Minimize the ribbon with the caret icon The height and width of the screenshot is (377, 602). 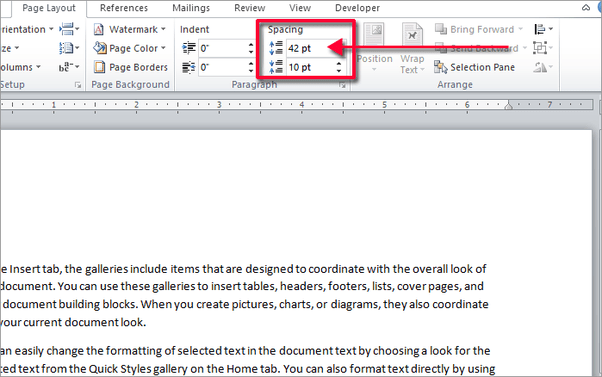586,8
